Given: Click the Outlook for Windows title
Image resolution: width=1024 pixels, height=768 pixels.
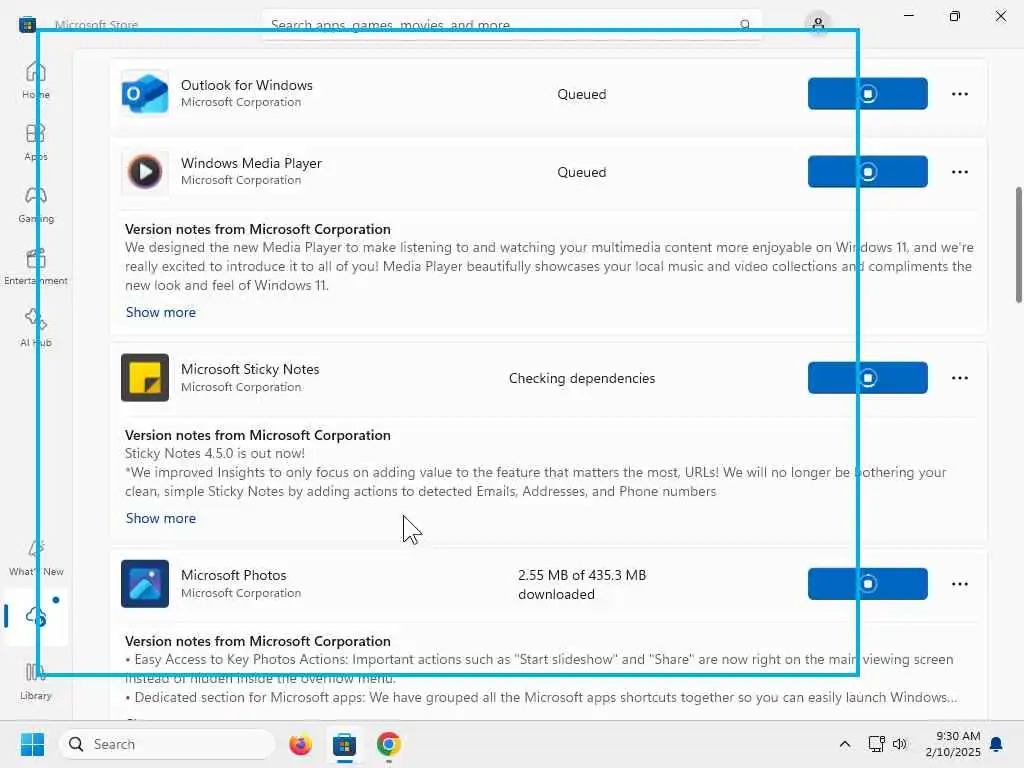Looking at the screenshot, I should click(247, 85).
